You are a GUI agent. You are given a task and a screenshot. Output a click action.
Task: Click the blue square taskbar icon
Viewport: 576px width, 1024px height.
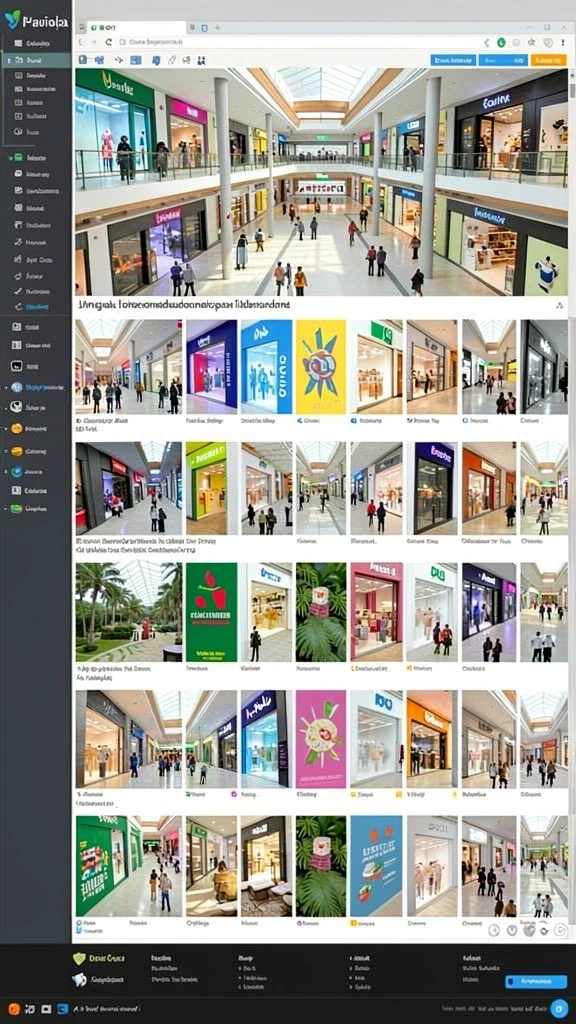(63, 1008)
